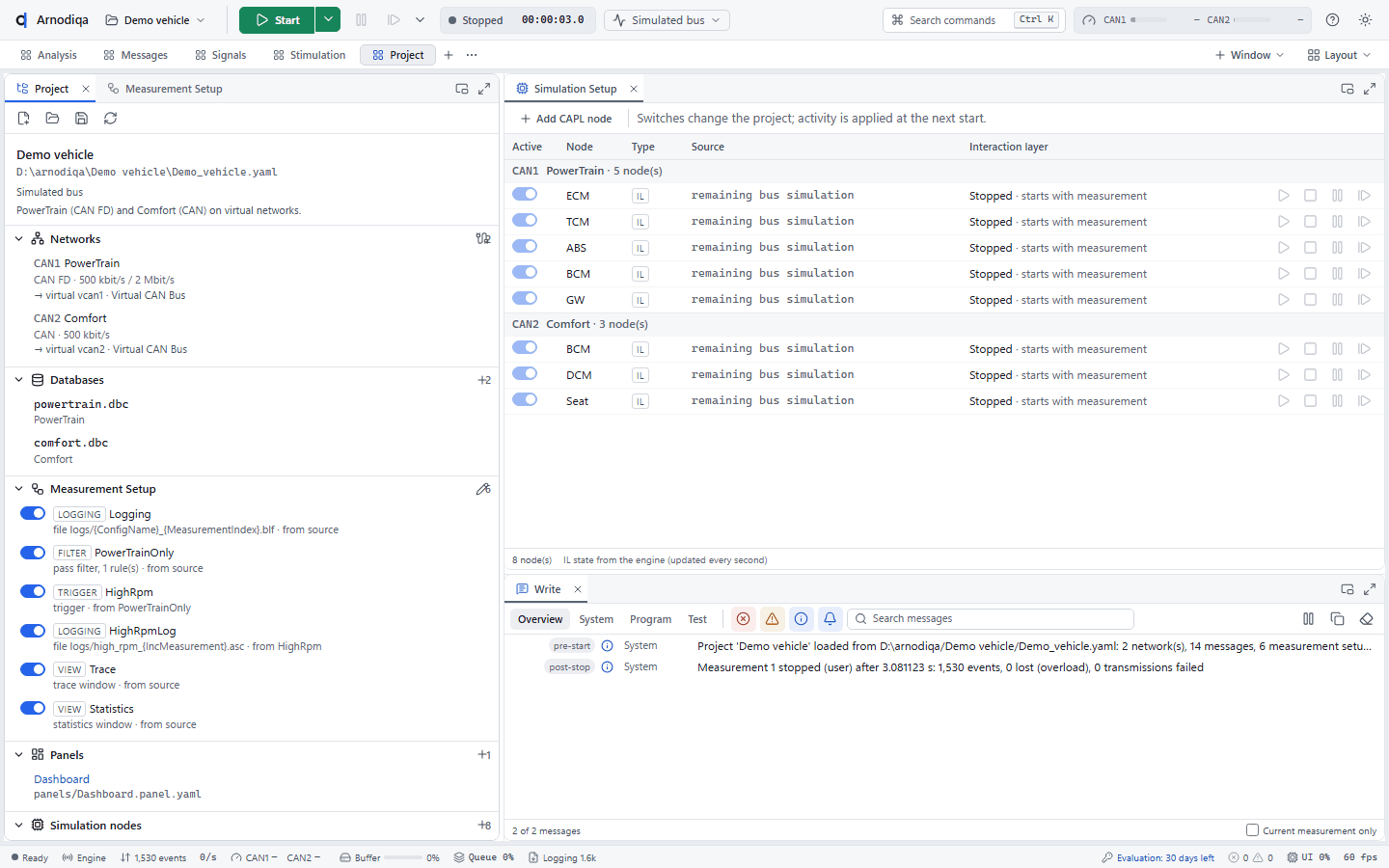Open network mapping icon beside Networks
The image size is (1389, 868).
tap(483, 238)
